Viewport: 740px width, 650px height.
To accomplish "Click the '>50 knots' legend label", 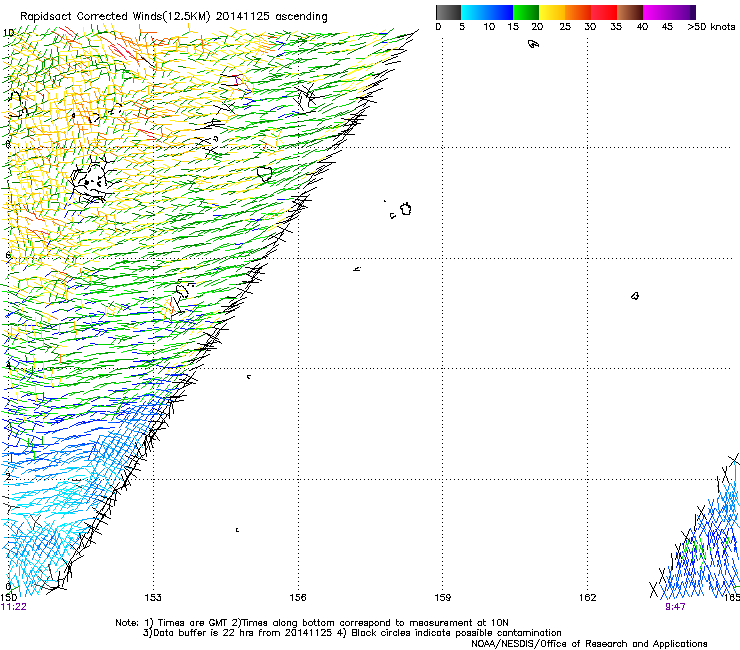I will [x=711, y=27].
